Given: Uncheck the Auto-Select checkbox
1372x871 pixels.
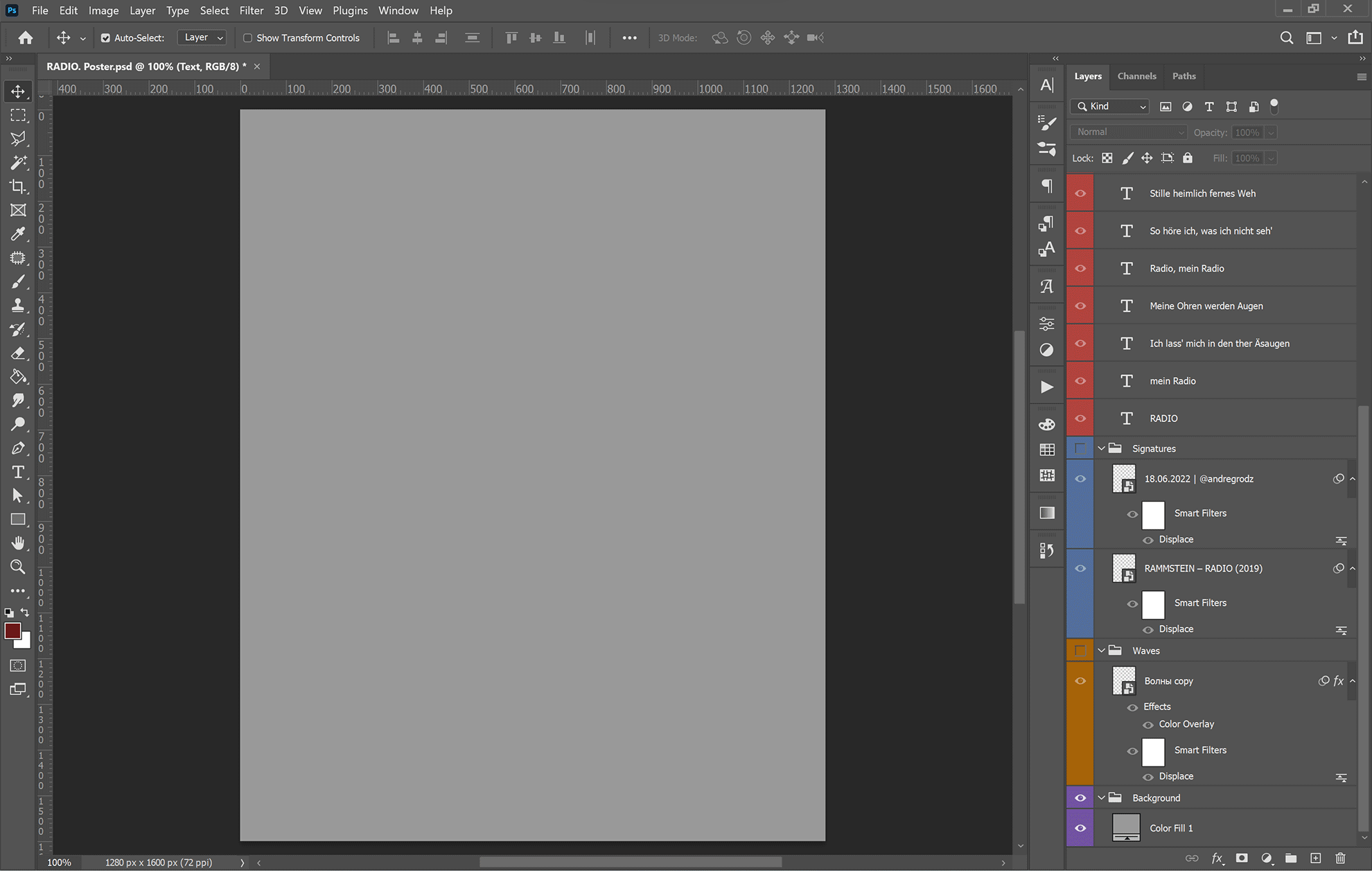Looking at the screenshot, I should pyautogui.click(x=105, y=38).
